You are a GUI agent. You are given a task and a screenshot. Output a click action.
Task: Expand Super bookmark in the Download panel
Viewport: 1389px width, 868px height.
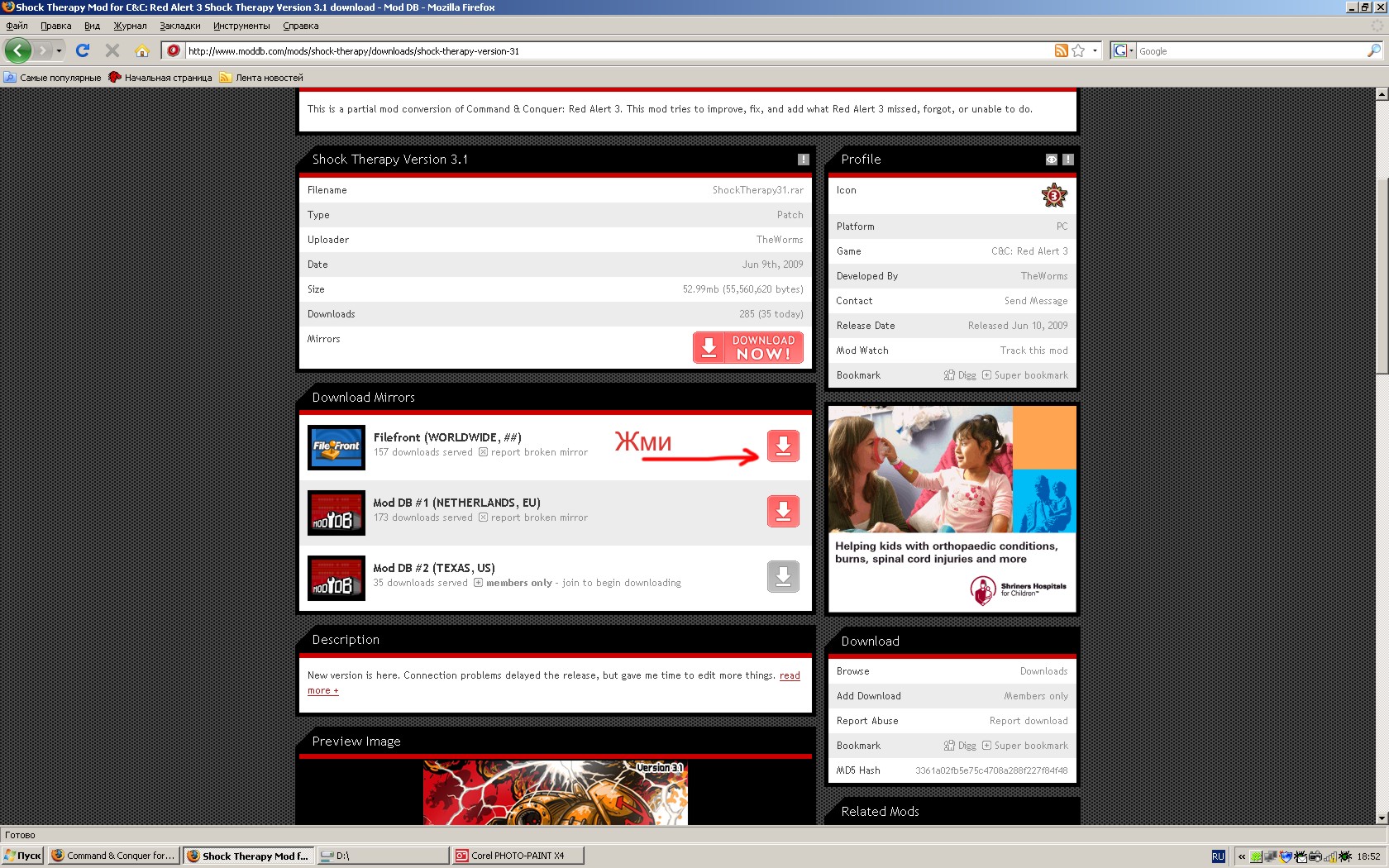click(1025, 746)
